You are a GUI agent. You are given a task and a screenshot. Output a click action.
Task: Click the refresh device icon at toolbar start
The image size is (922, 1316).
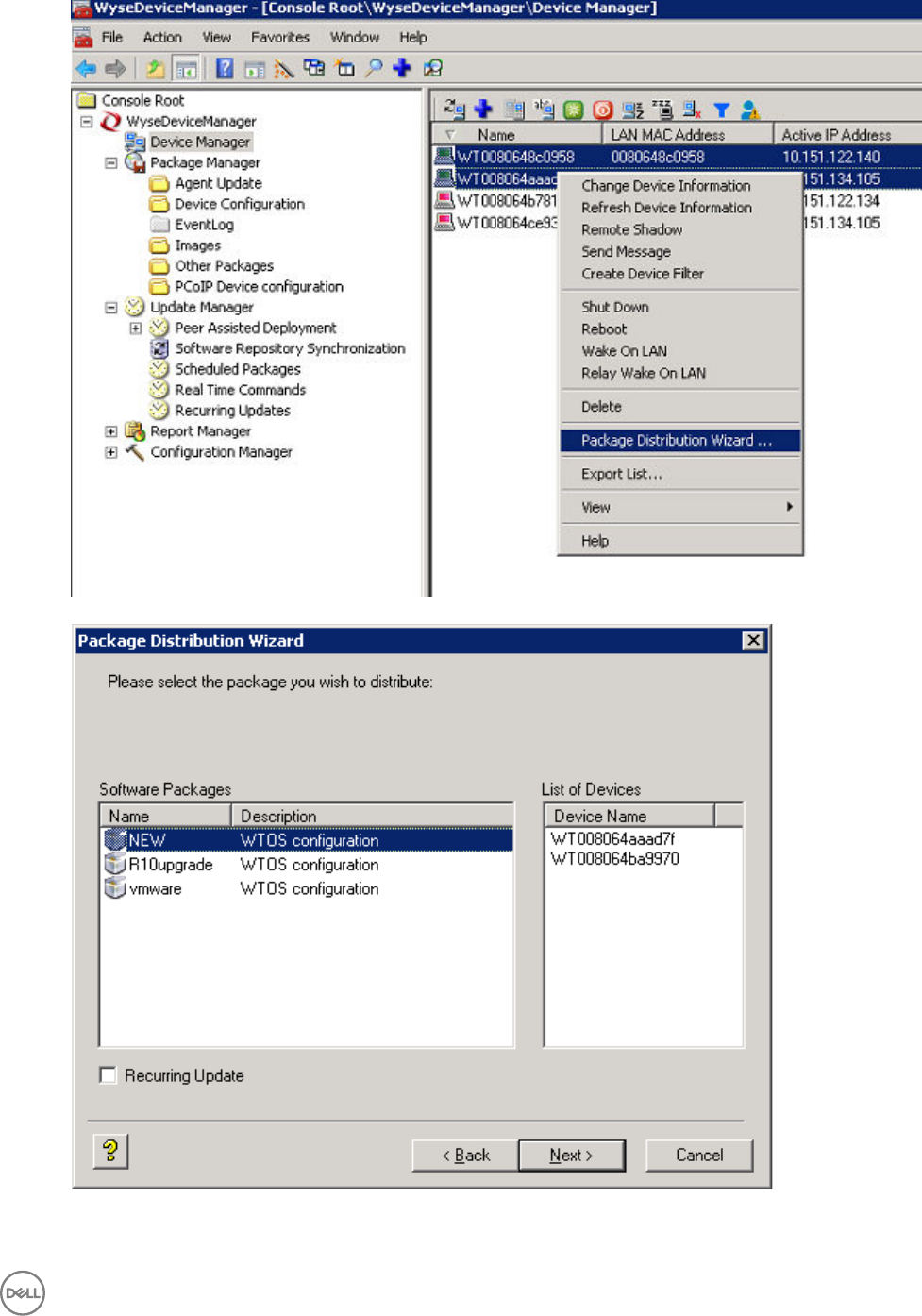(454, 110)
